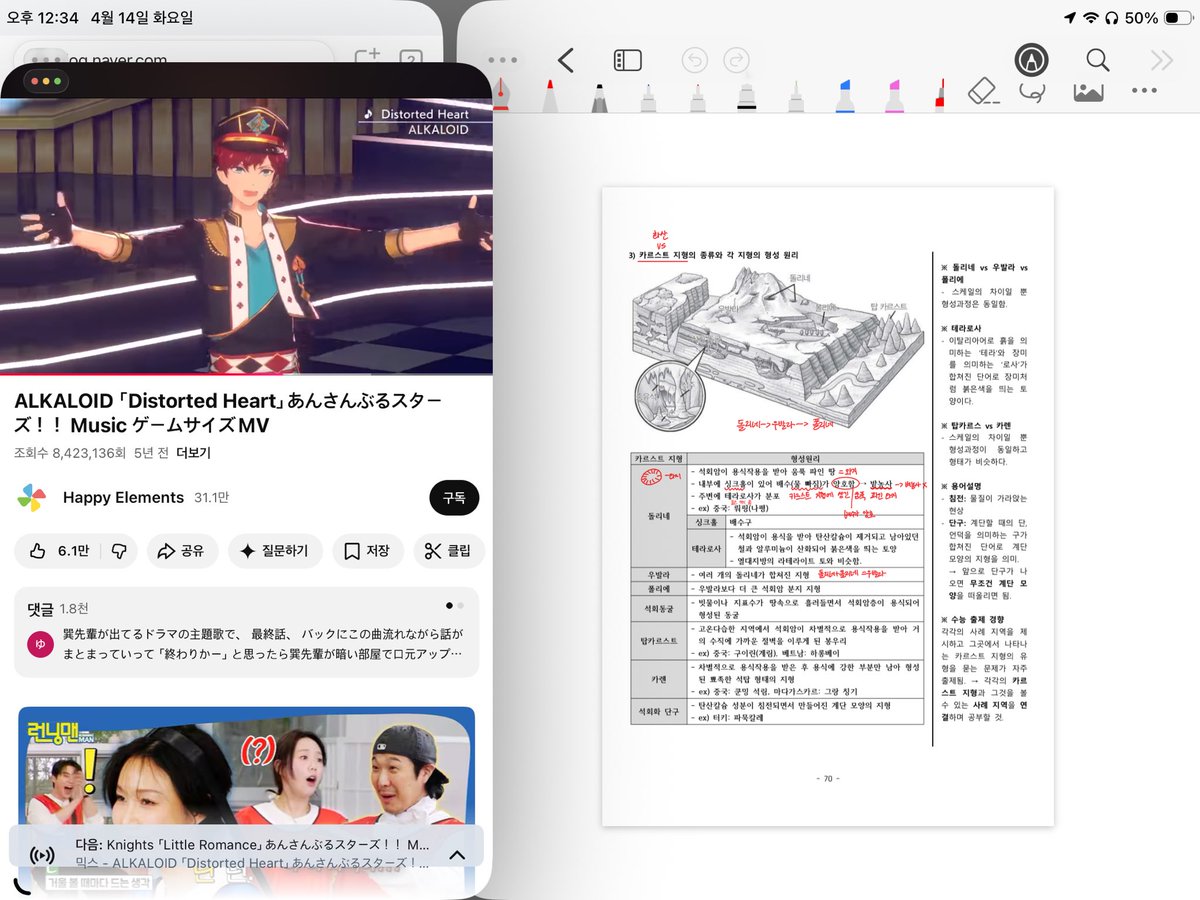Screen dimensions: 1200x900
Task: Tap the status bar clock 오후 12:34
Action: tap(41, 18)
